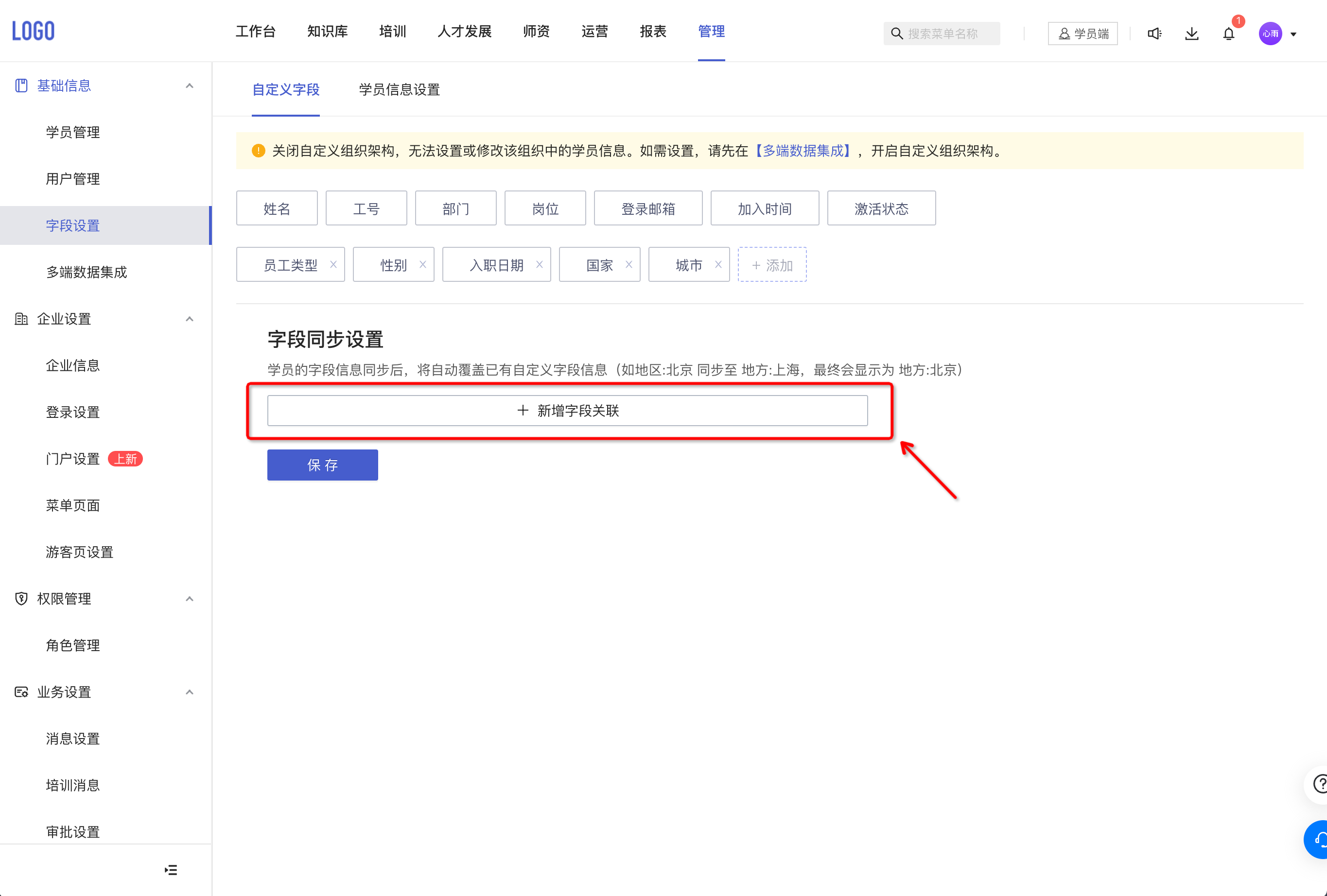Click the purple user avatar
This screenshot has height=896, width=1327.
click(1271, 34)
